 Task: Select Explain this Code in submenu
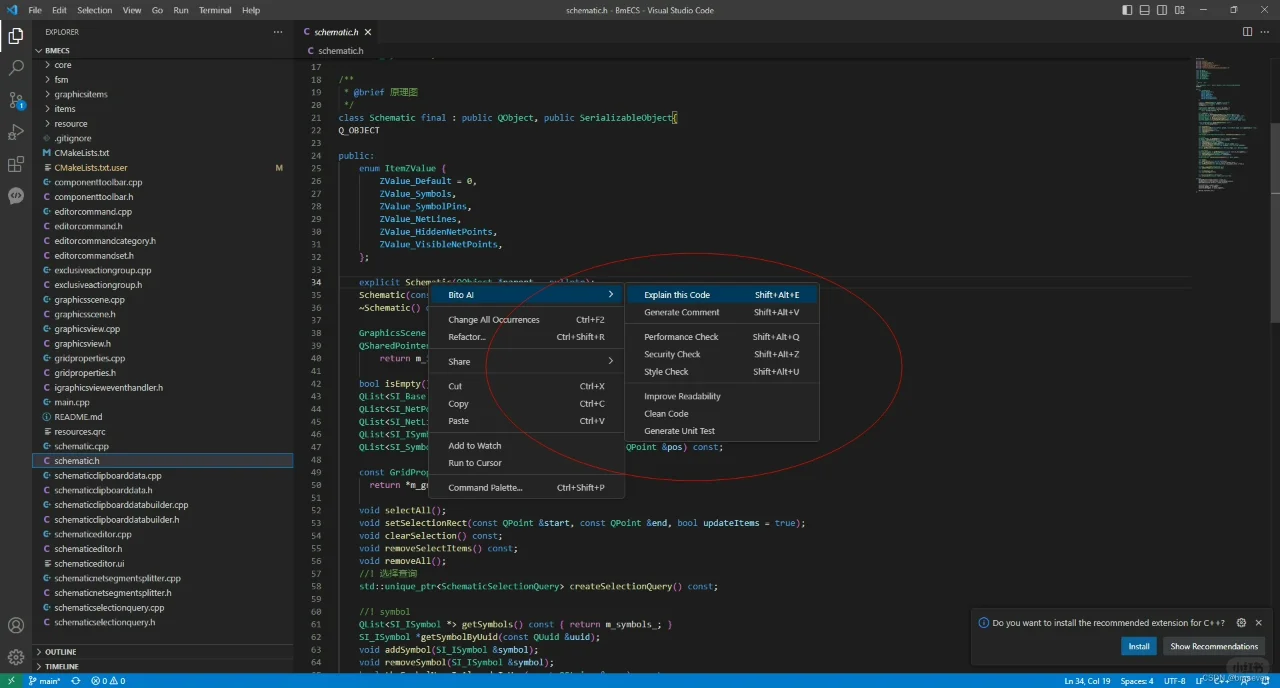(x=677, y=295)
